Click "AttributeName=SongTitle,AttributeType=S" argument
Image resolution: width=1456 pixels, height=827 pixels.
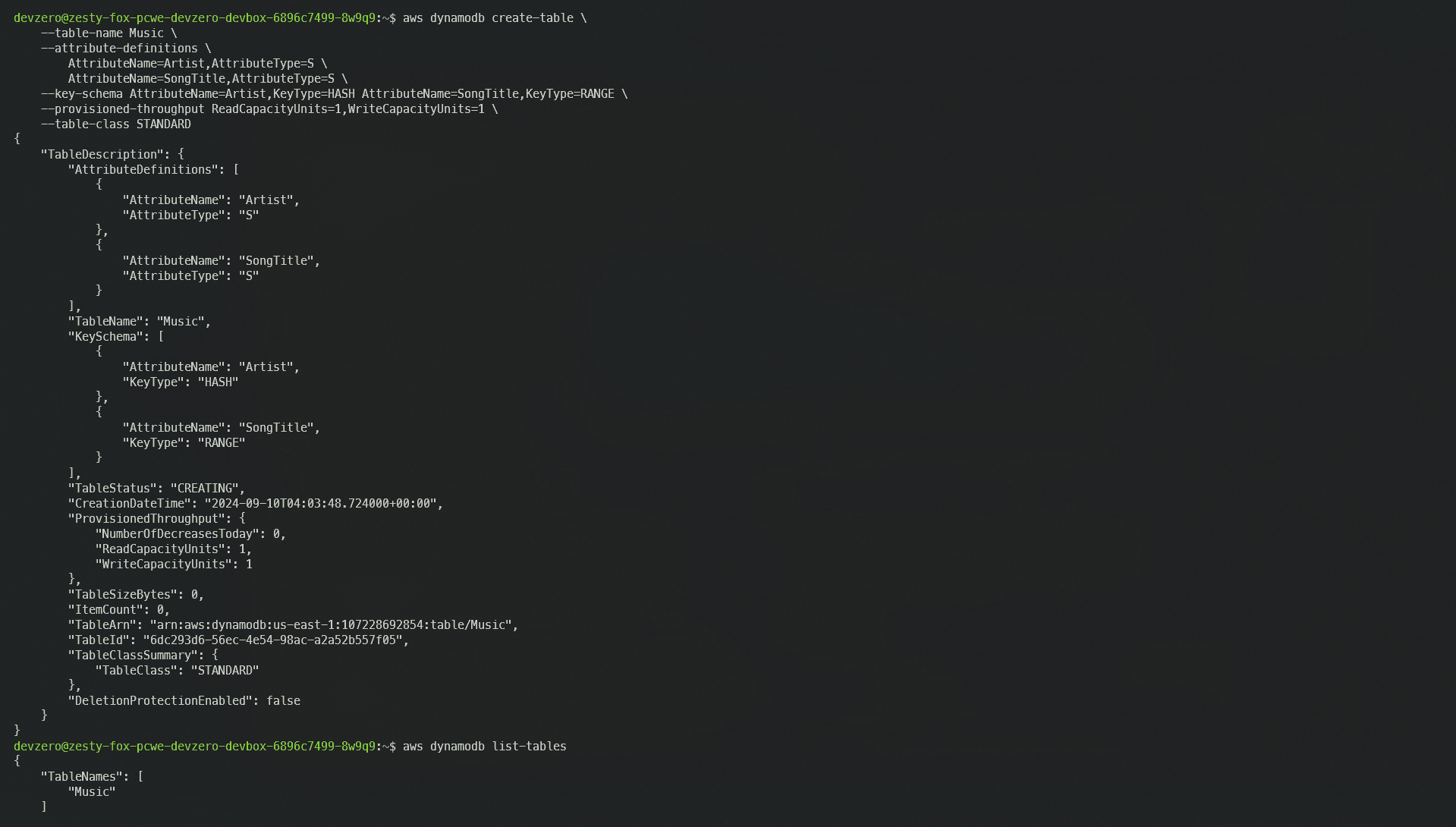pyautogui.click(x=201, y=79)
